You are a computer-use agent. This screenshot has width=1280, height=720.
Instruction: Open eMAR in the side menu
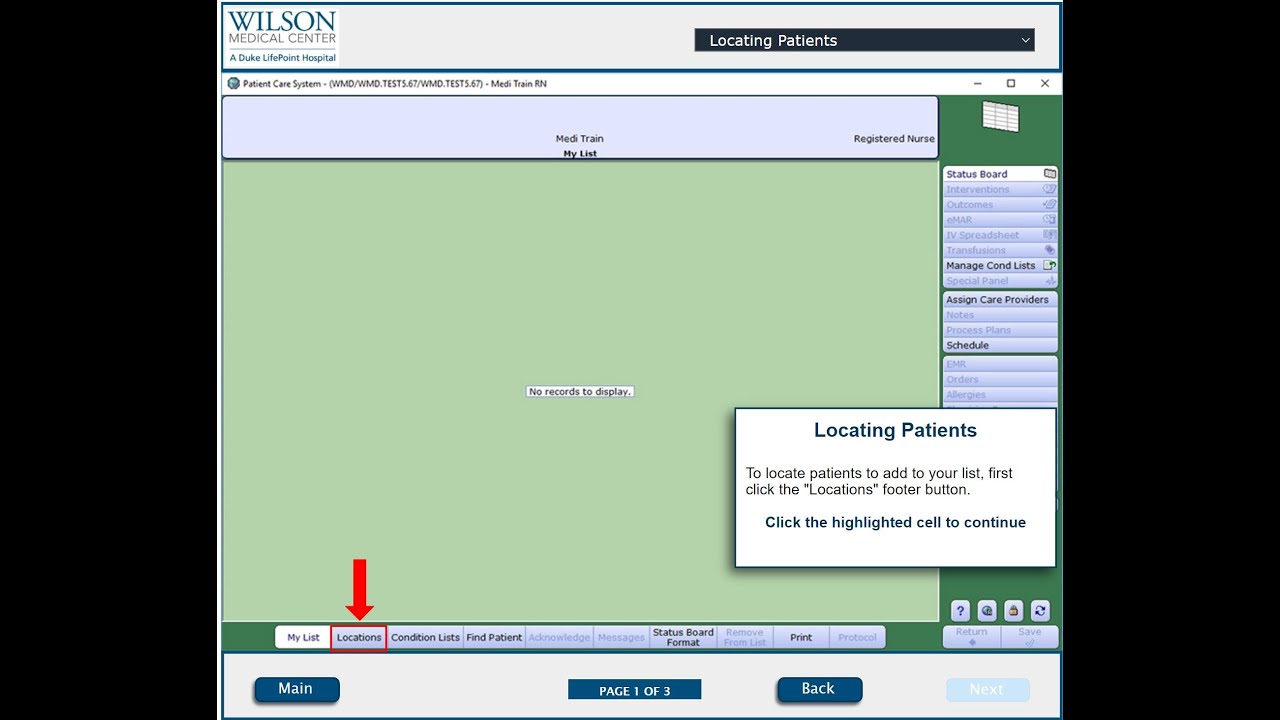pyautogui.click(x=1000, y=220)
